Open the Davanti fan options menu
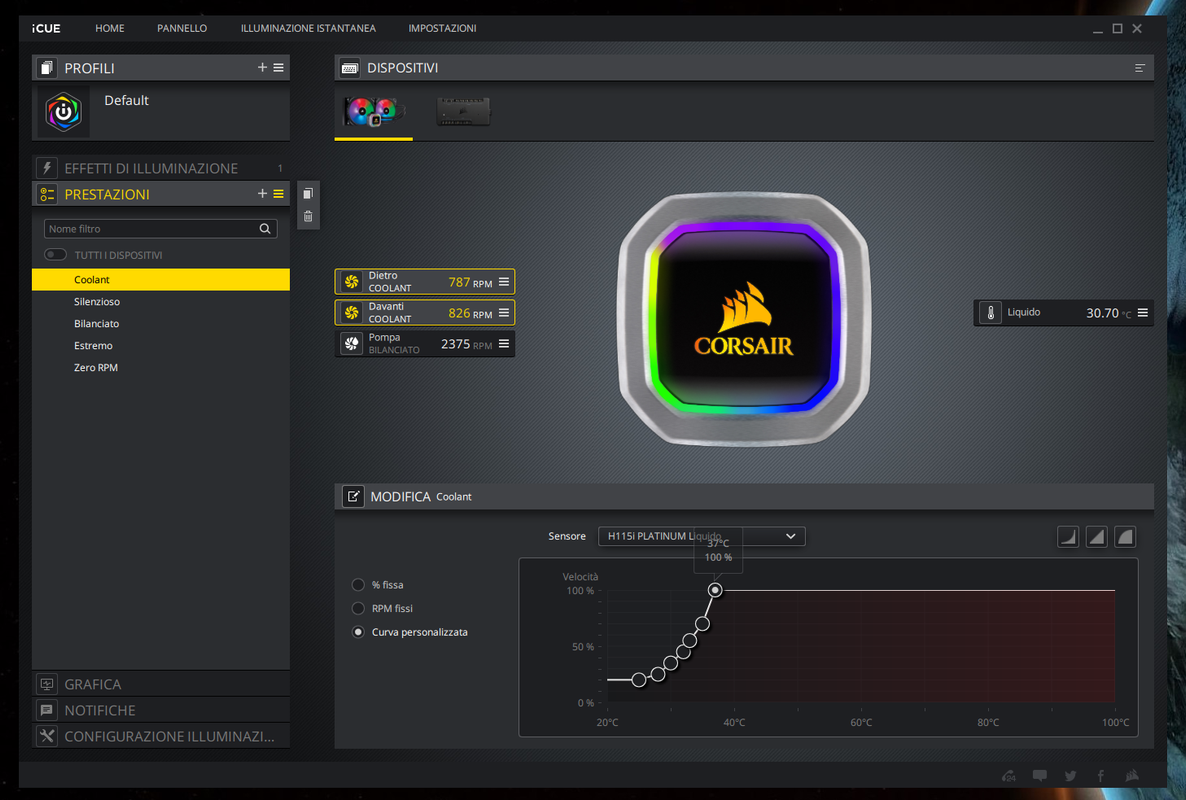This screenshot has height=800, width=1186. (x=504, y=312)
